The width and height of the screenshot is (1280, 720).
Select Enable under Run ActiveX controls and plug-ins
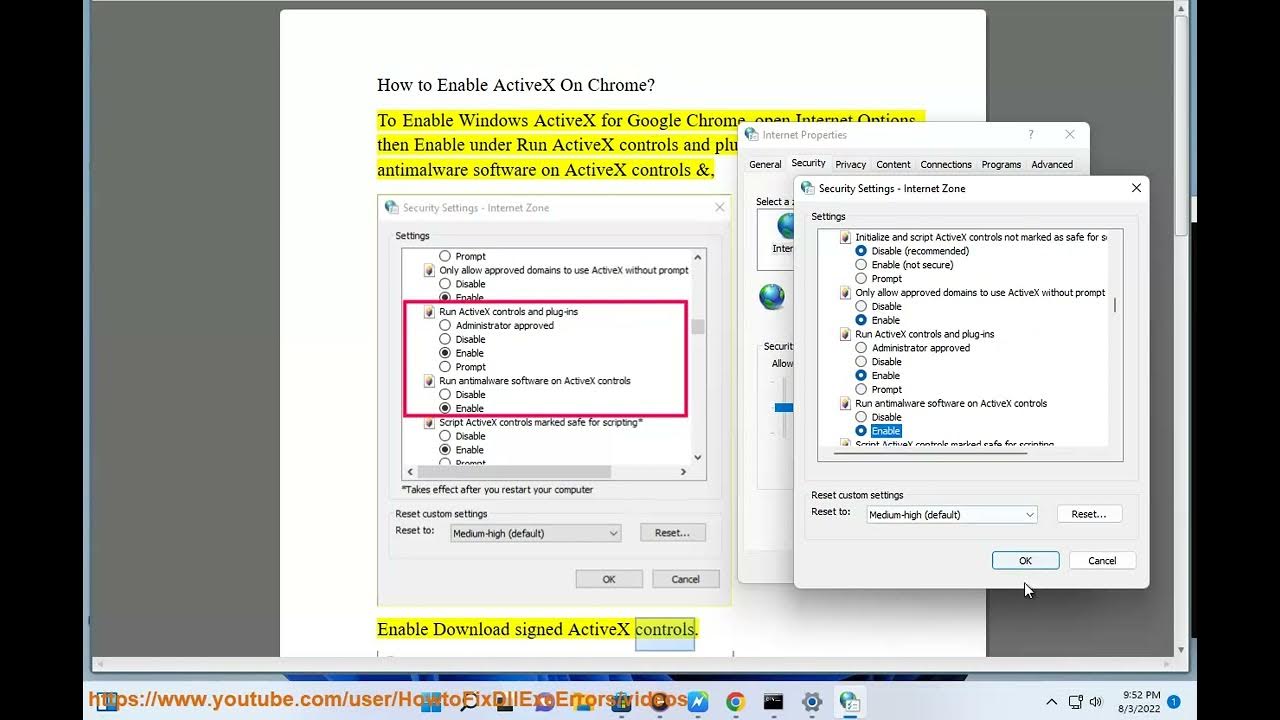point(861,376)
